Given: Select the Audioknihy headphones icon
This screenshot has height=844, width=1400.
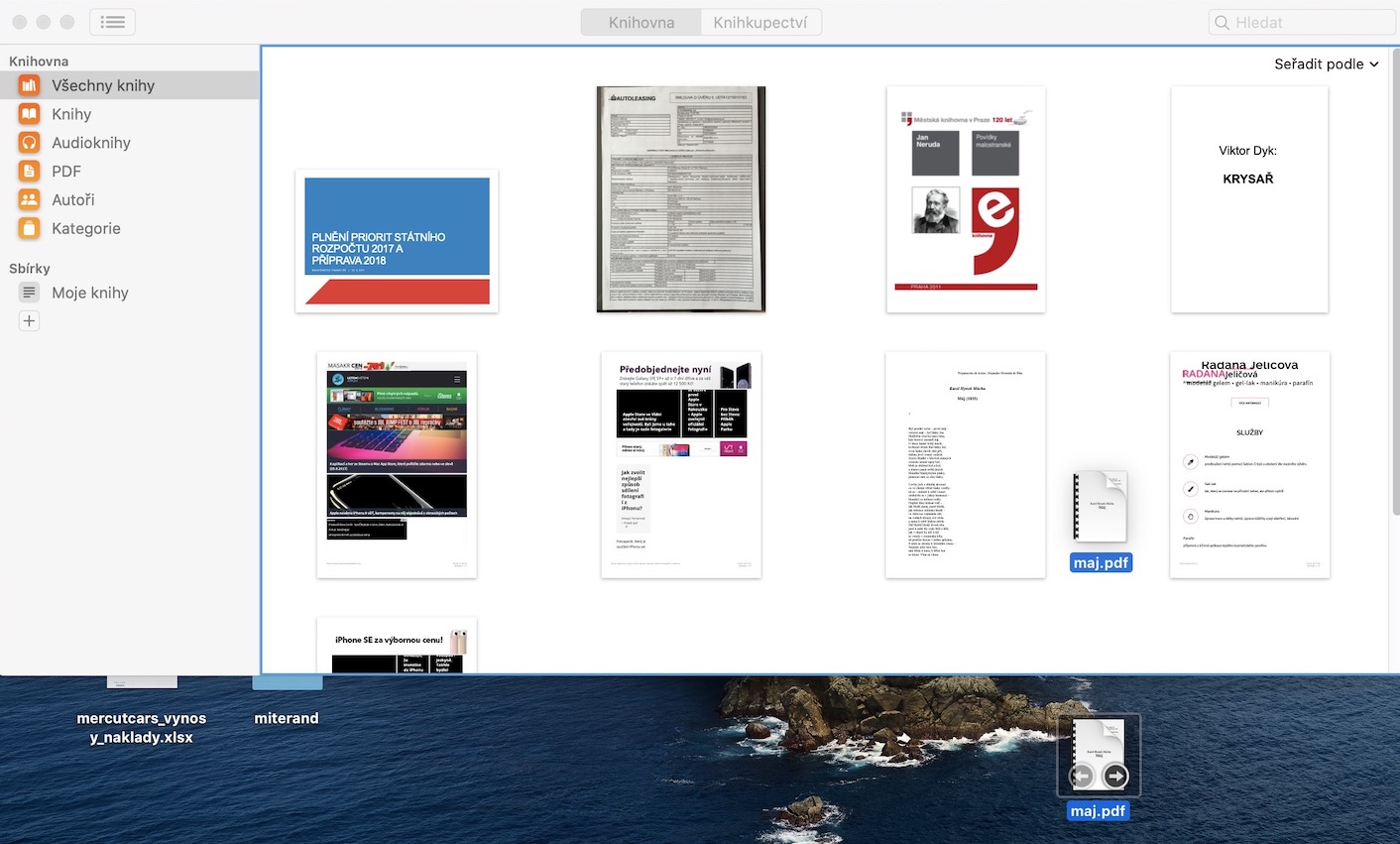Looking at the screenshot, I should pyautogui.click(x=30, y=143).
